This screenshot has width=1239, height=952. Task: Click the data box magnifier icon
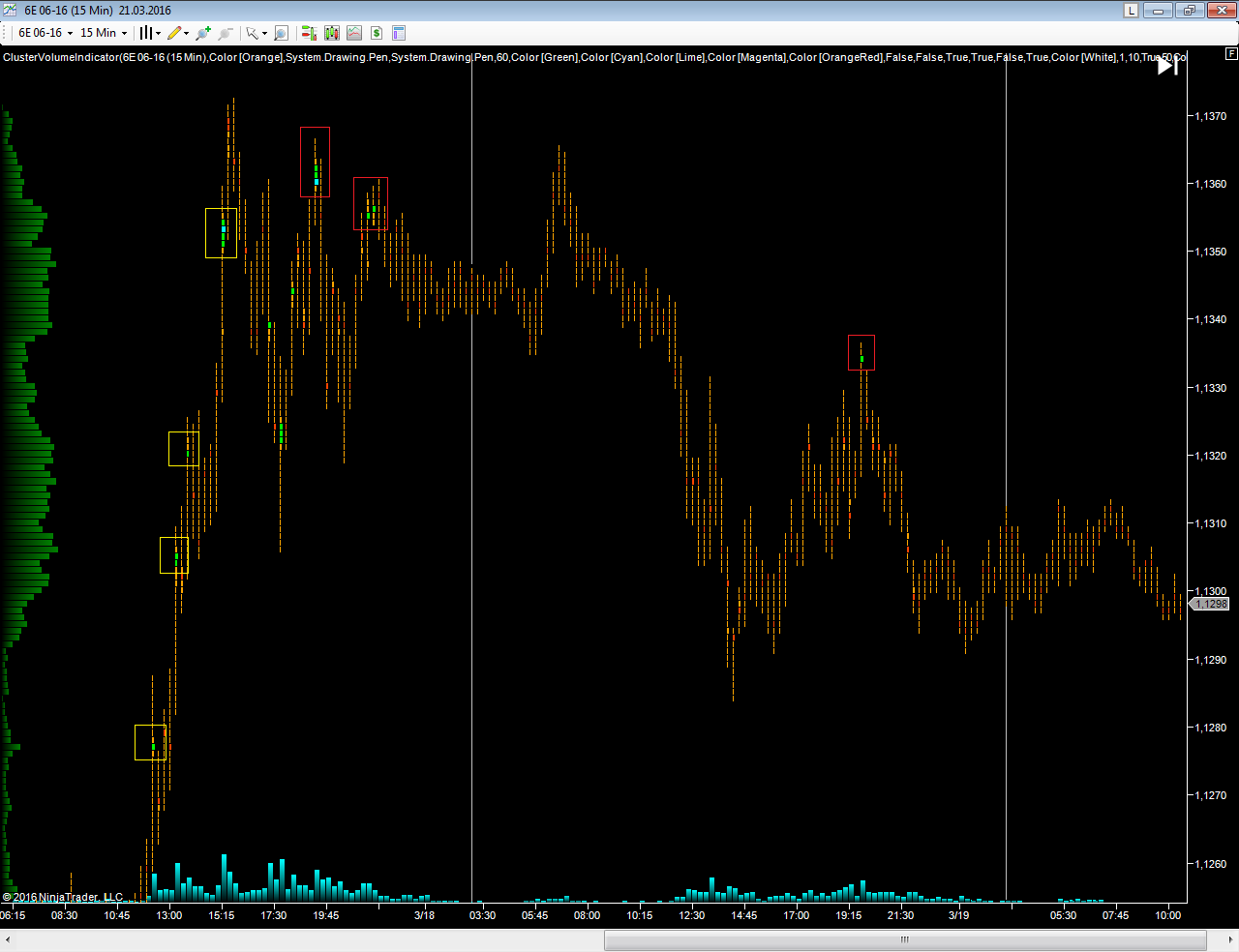[281, 33]
